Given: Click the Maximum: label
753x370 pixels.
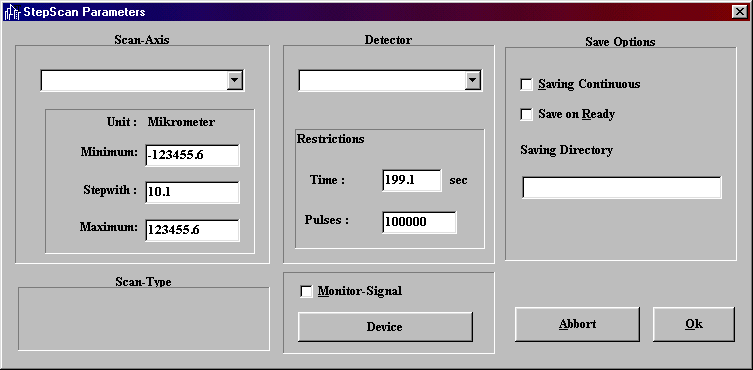Looking at the screenshot, I should coord(109,227).
